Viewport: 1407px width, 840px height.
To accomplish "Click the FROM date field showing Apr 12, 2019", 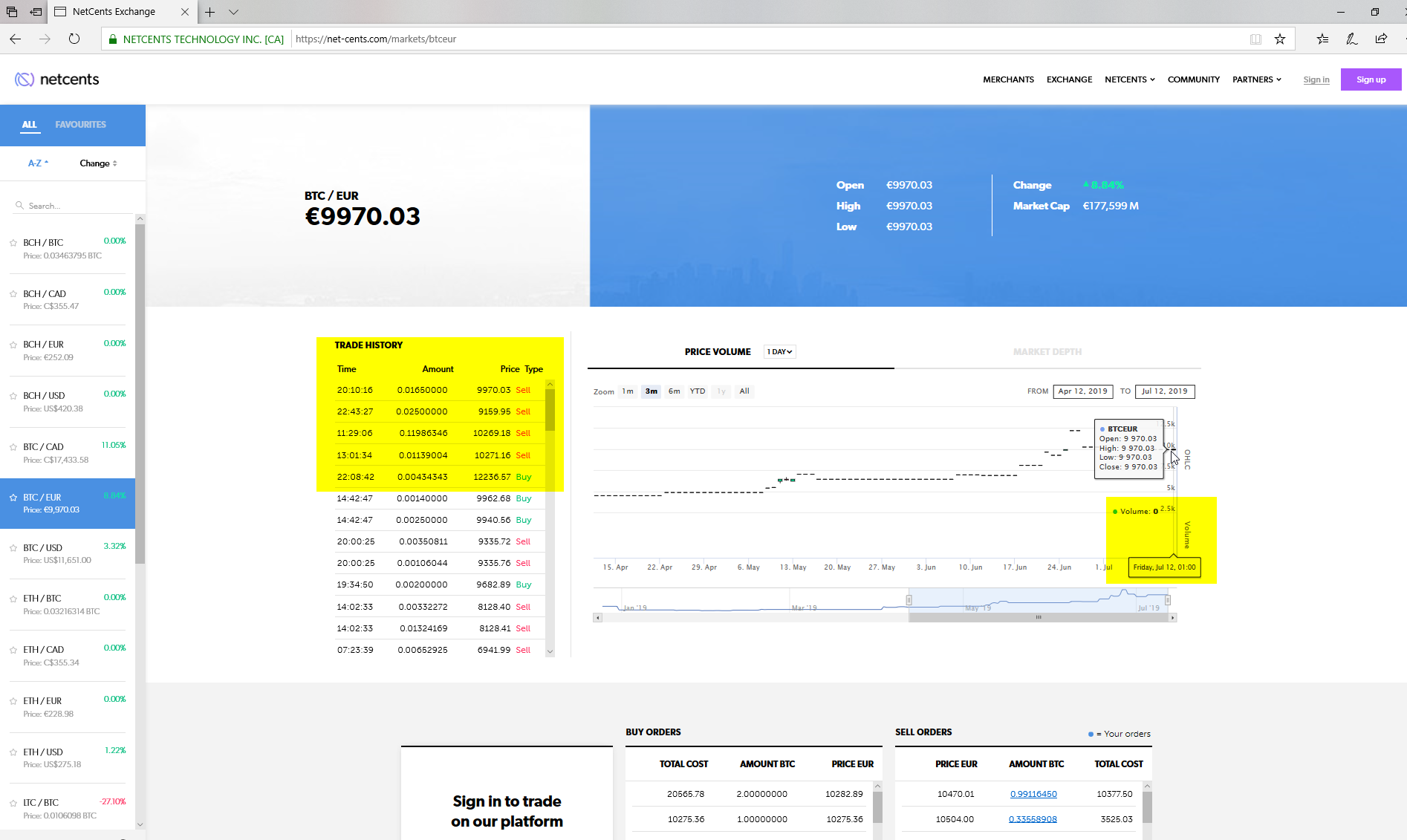I will (1083, 391).
